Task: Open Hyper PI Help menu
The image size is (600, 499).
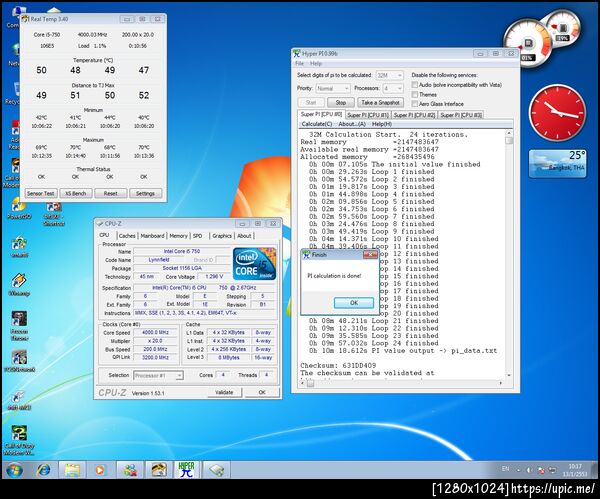Action: coord(316,64)
